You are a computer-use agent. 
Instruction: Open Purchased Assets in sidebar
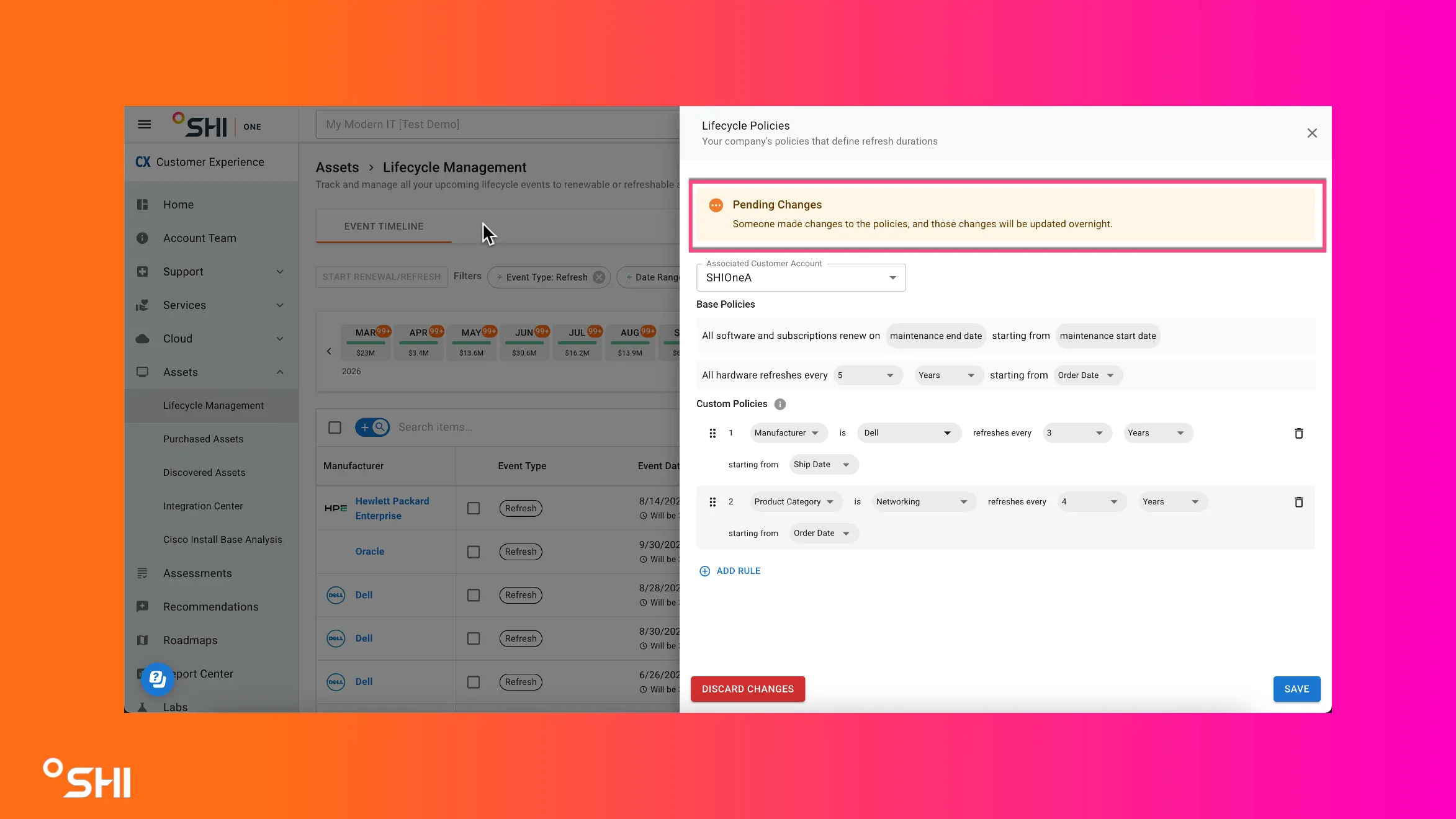[x=203, y=439]
